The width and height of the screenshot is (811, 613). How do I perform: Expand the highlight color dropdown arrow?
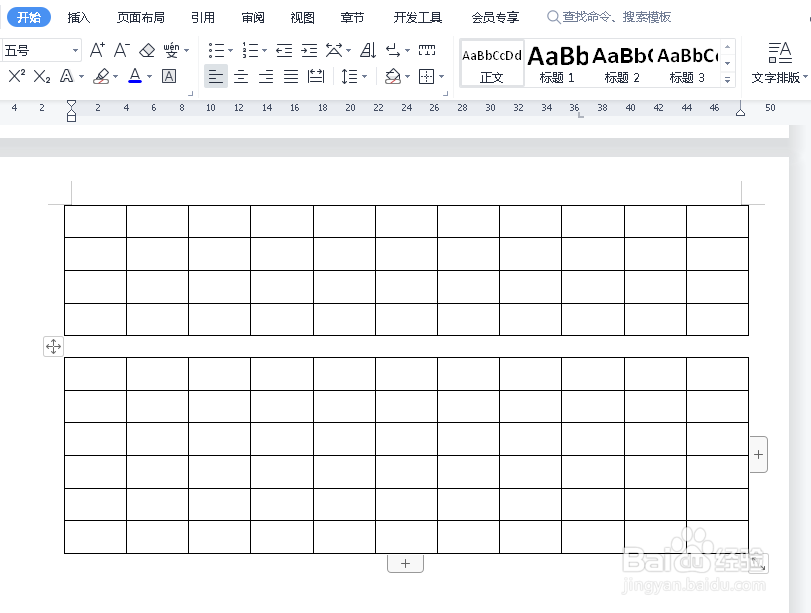tap(116, 77)
